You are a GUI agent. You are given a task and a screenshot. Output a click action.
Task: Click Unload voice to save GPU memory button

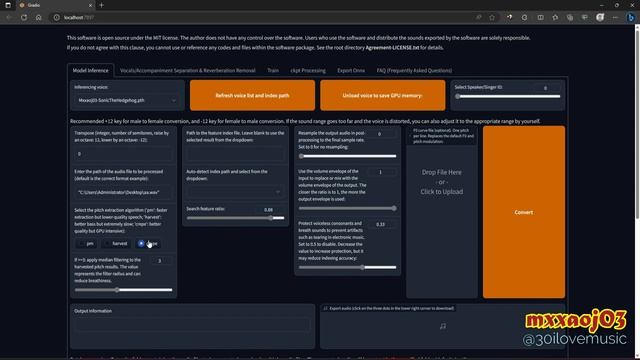382,95
